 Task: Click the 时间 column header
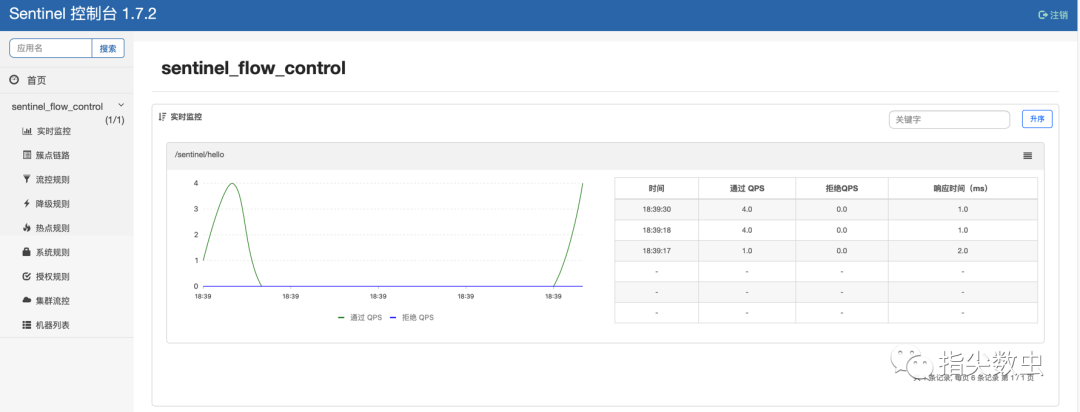click(656, 188)
